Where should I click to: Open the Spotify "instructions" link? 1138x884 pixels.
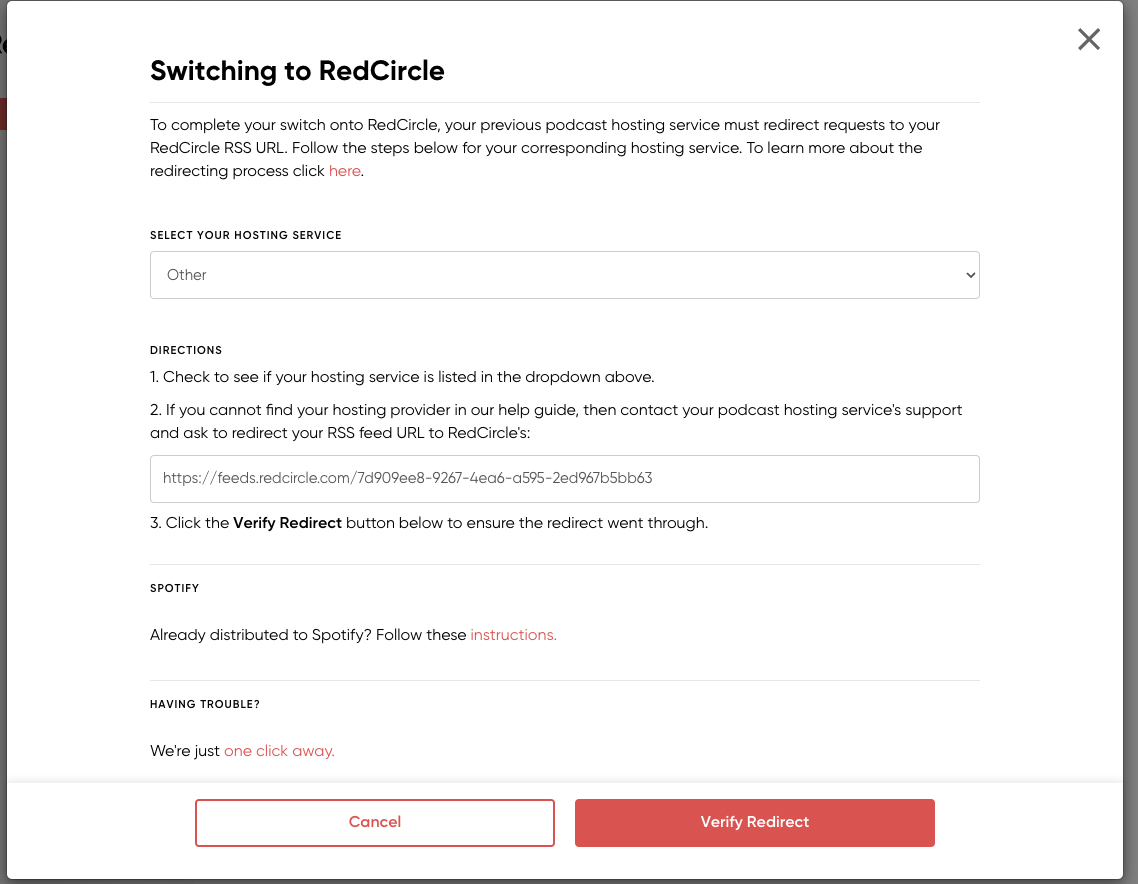pos(513,635)
